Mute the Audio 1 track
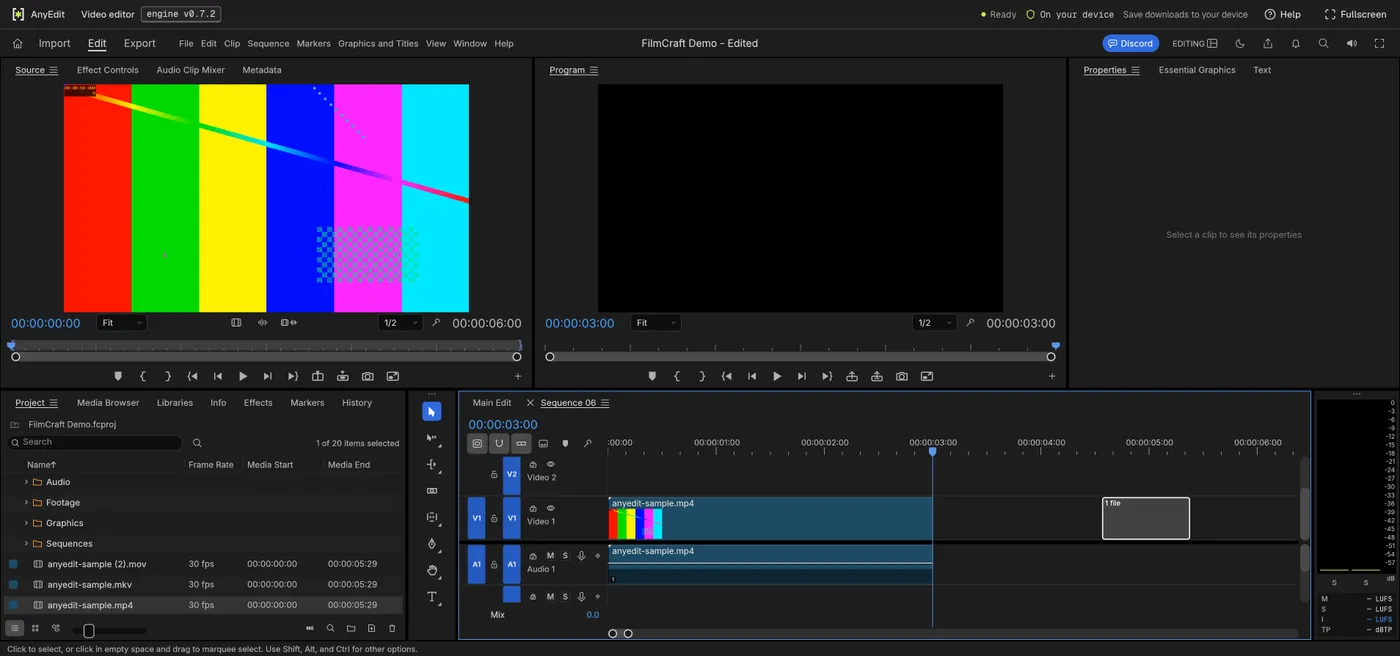The height and width of the screenshot is (656, 1400). (x=550, y=555)
